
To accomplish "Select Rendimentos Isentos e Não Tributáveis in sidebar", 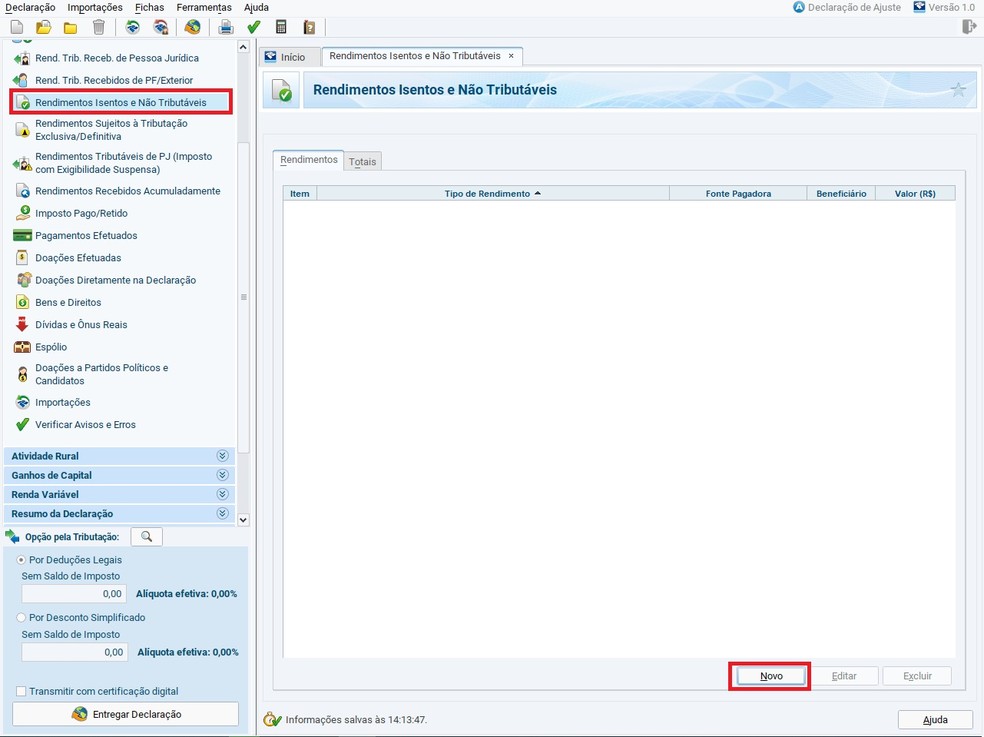I will [x=121, y=102].
